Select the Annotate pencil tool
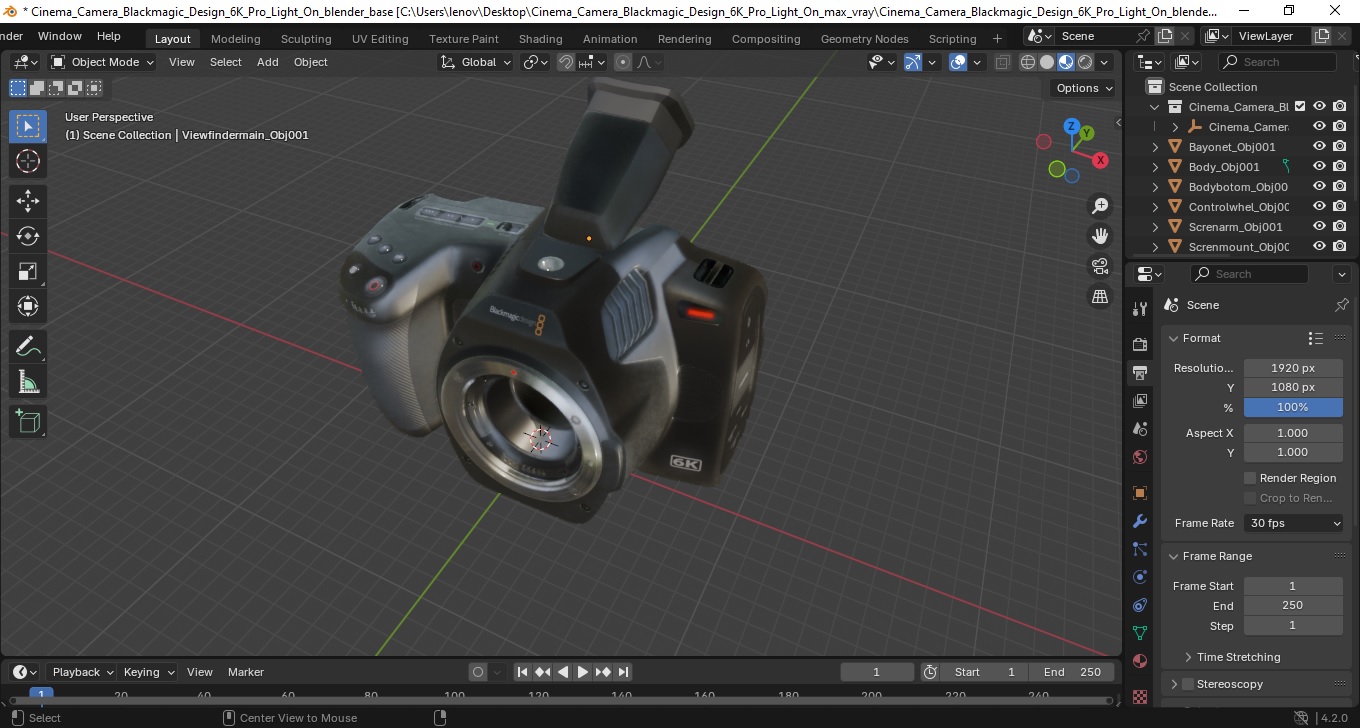 [28, 347]
